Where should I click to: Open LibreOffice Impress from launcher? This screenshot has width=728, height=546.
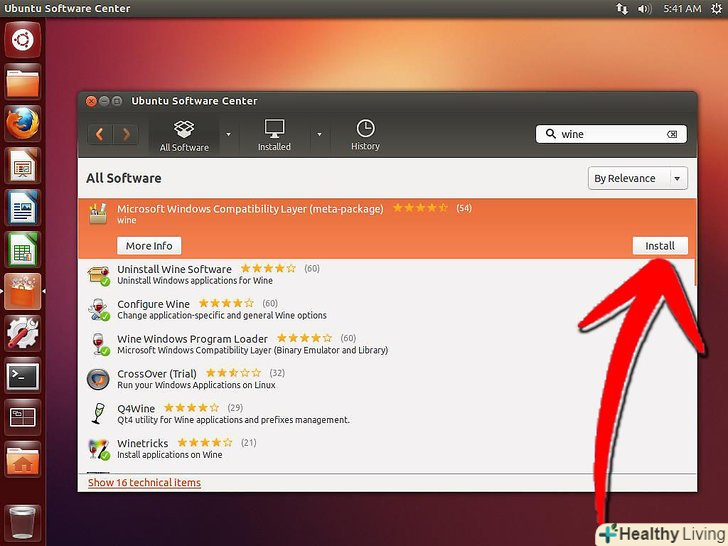22,166
